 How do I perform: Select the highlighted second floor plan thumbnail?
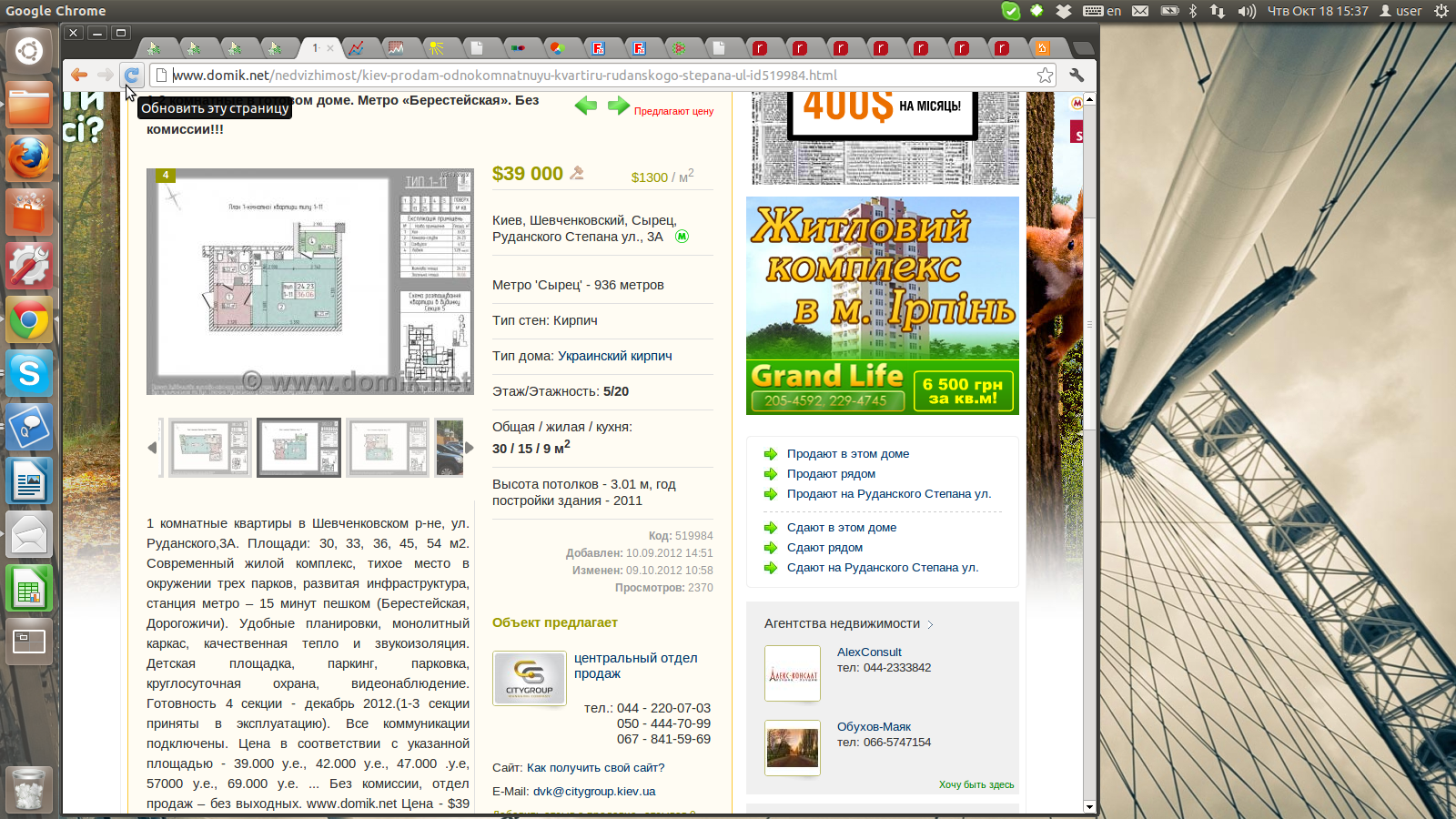coord(298,447)
